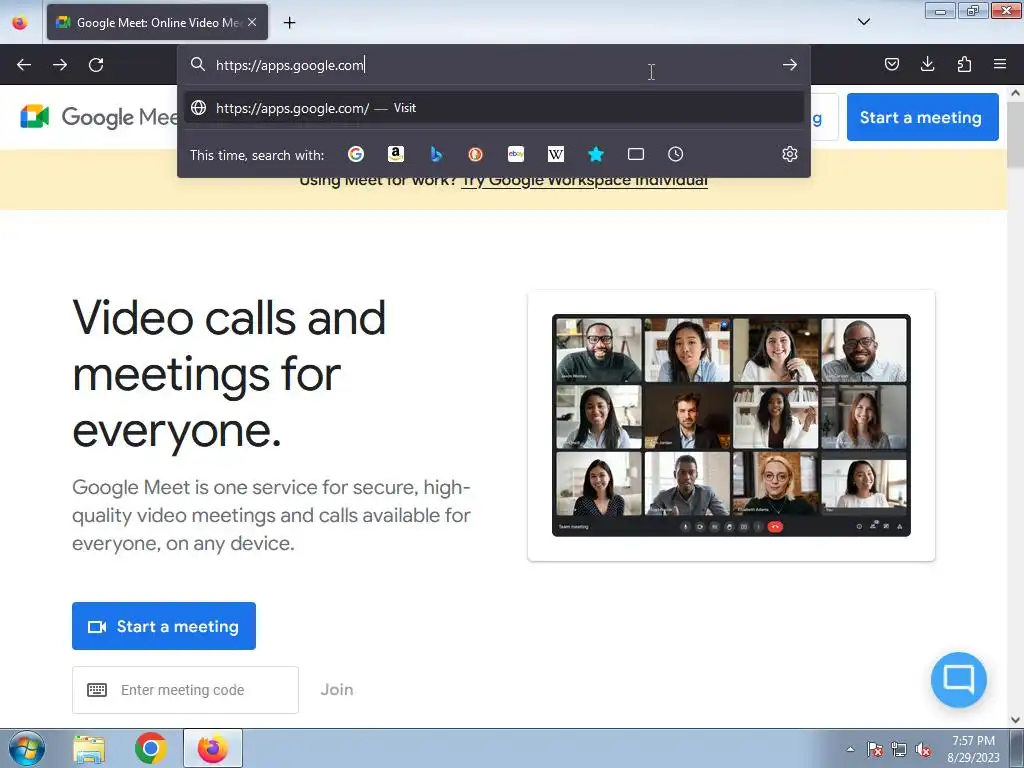Open the Action Center flag icon

(x=875, y=750)
